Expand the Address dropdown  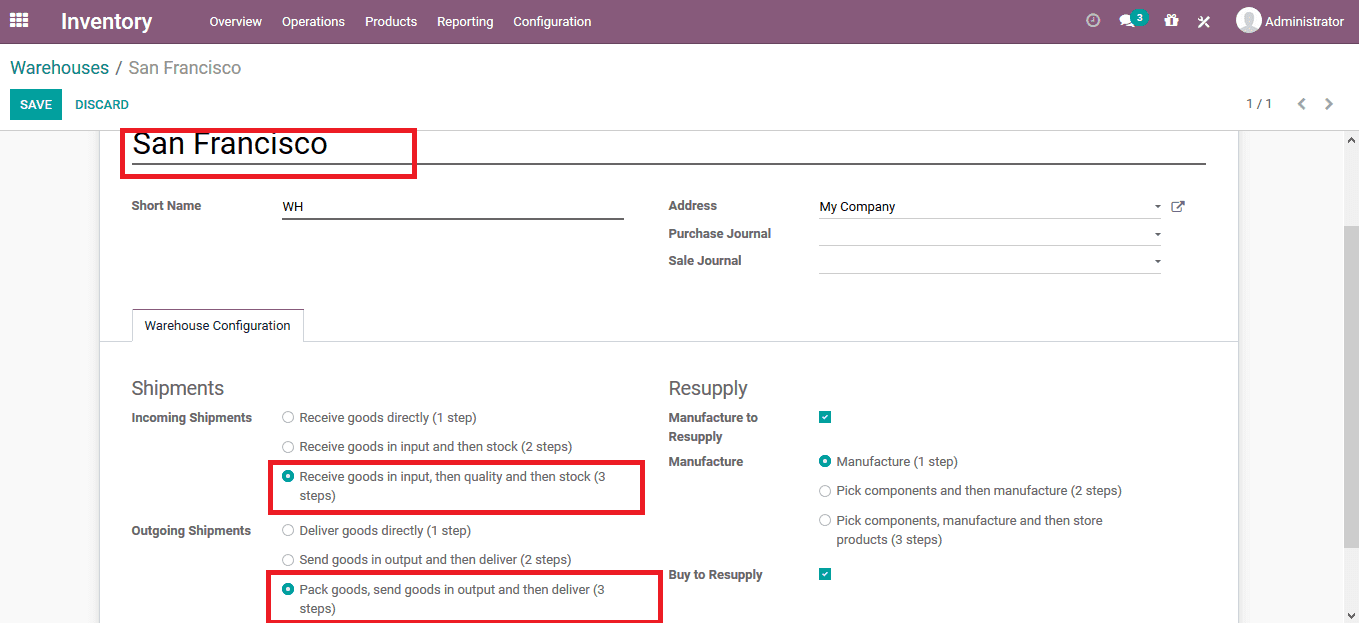[1157, 207]
